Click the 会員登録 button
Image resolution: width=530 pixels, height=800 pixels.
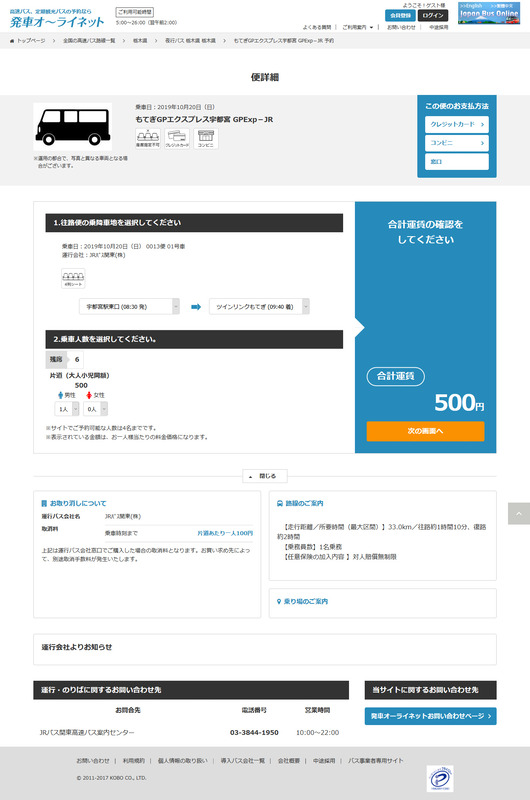click(400, 15)
